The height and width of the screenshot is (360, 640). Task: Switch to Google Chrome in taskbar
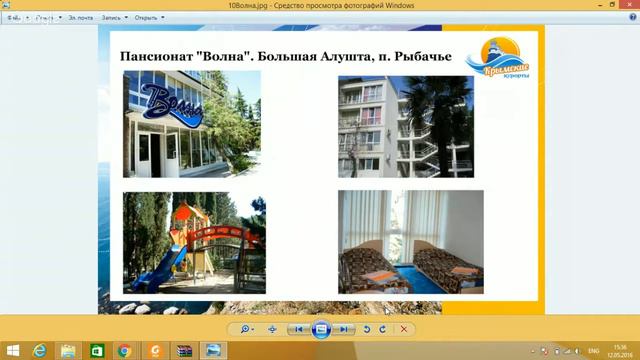pos(125,351)
